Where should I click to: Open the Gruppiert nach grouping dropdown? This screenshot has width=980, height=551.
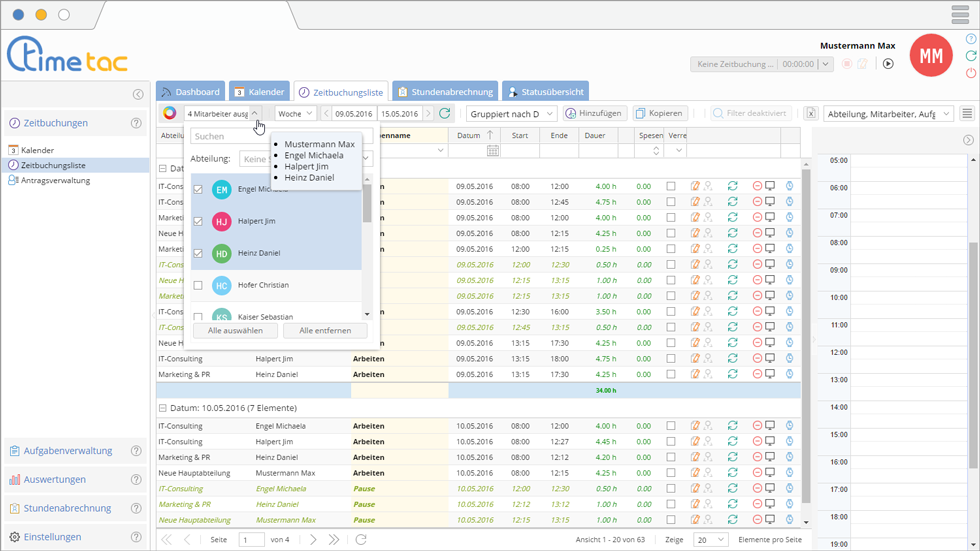click(x=511, y=114)
